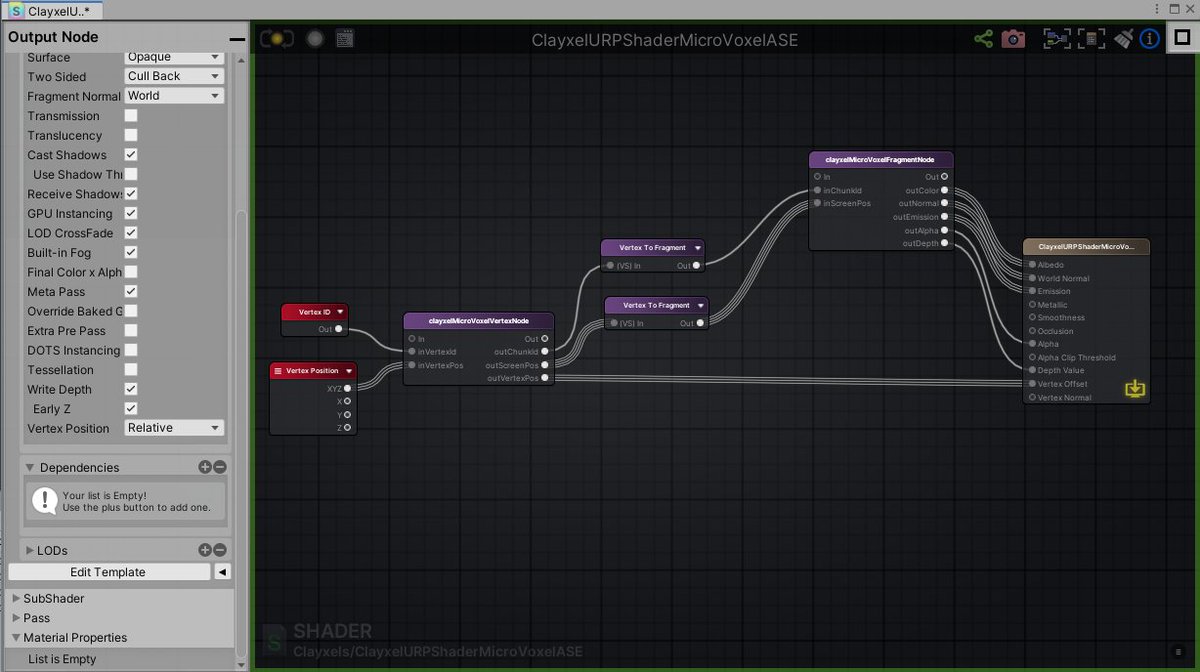Open the node palette list icon
Viewport: 1200px width, 672px height.
point(343,36)
